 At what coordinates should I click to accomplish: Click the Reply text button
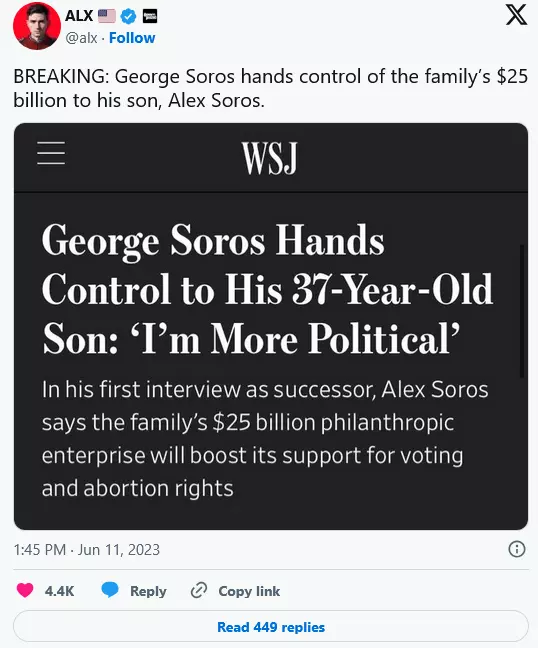click(148, 591)
